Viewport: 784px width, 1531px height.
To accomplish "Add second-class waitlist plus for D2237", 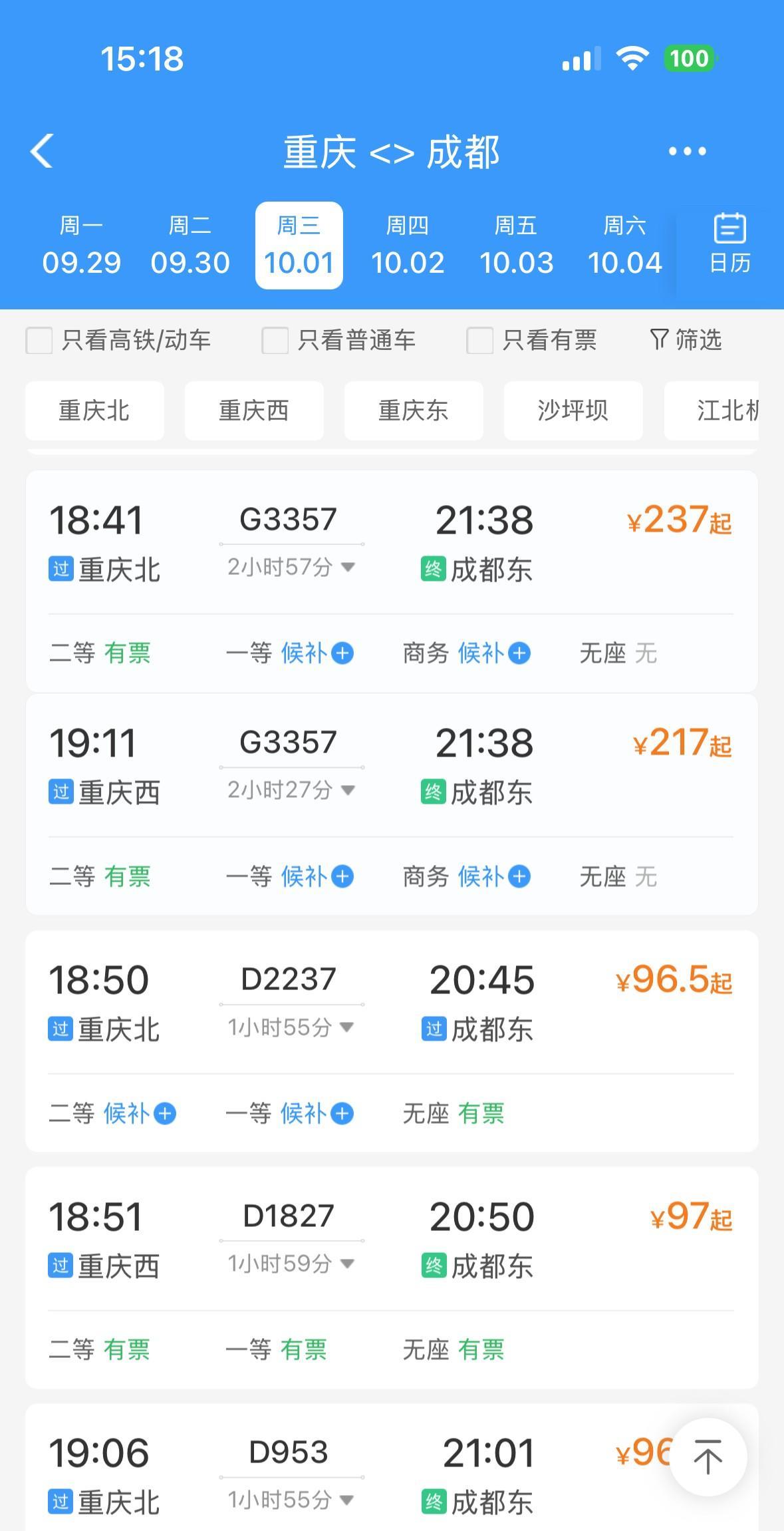I will click(165, 1113).
